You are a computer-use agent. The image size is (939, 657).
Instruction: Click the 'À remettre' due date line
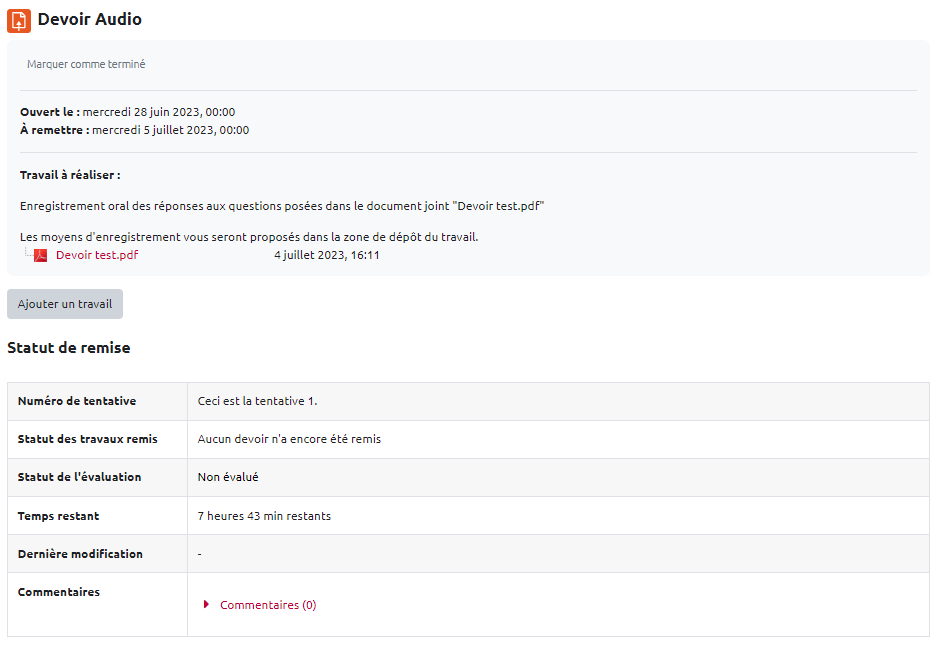coord(134,130)
